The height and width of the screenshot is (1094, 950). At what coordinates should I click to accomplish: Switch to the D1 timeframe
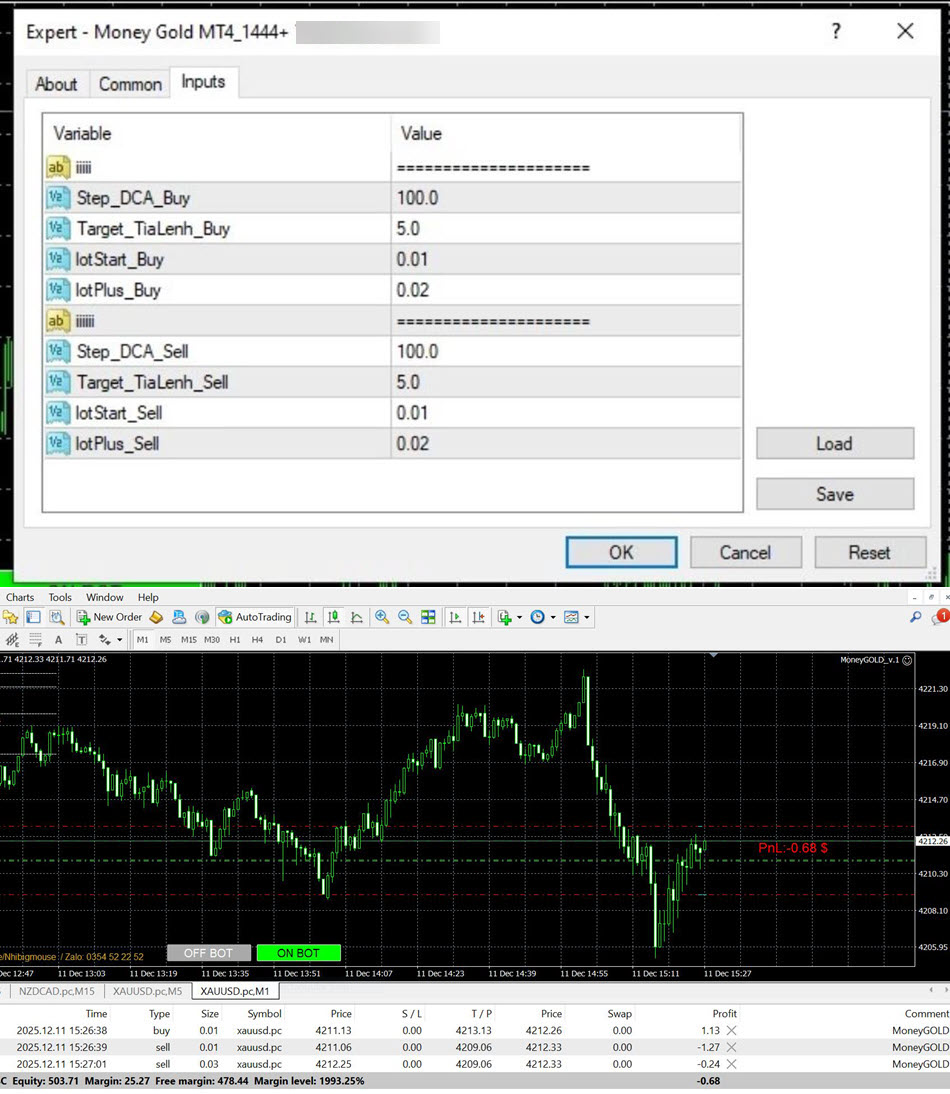(281, 639)
